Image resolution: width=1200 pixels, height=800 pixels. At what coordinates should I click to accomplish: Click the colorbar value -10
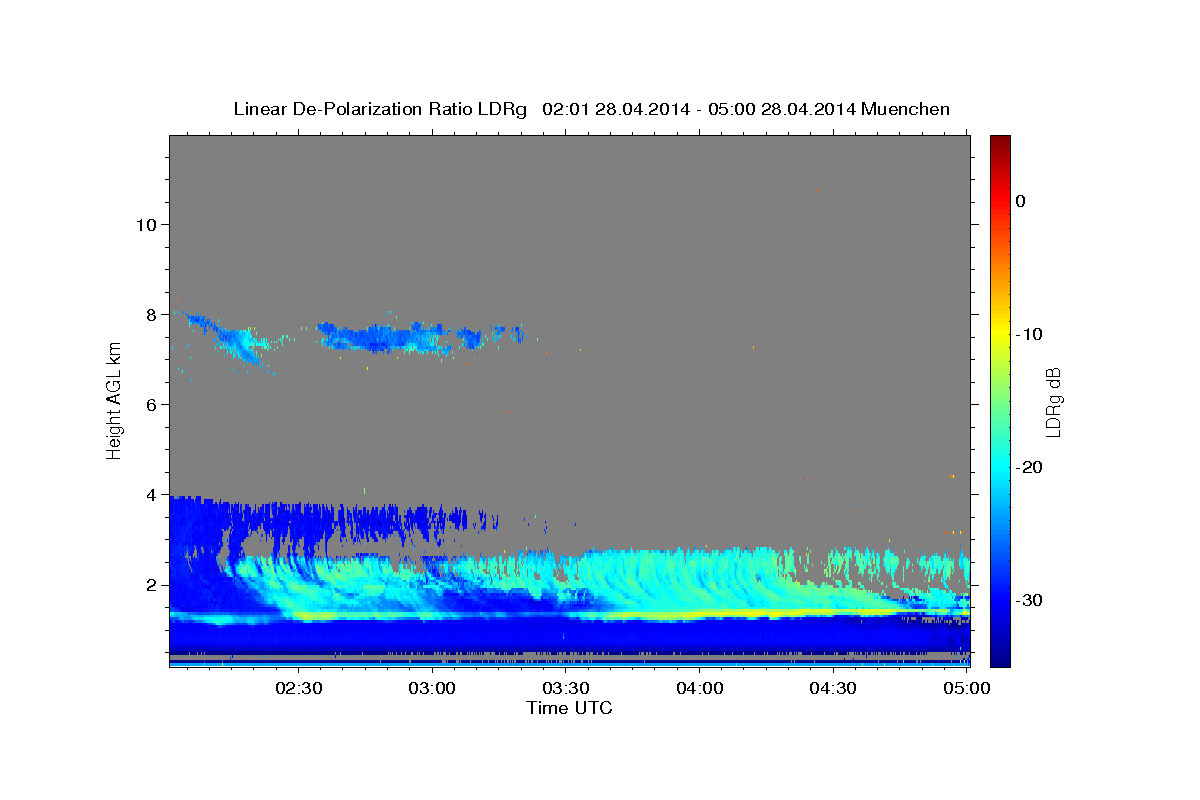point(1029,334)
